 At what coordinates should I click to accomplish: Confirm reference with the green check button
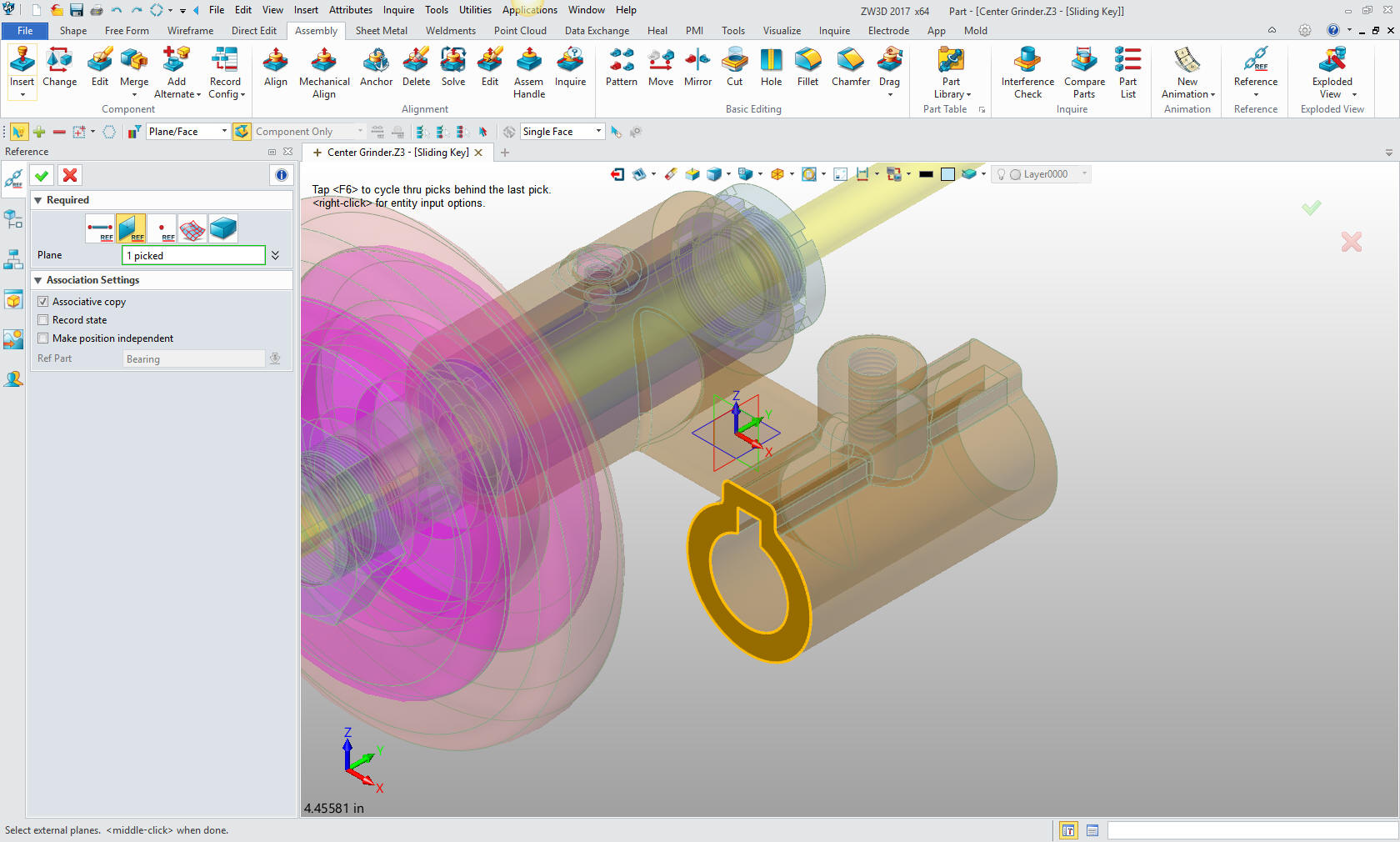click(x=42, y=175)
